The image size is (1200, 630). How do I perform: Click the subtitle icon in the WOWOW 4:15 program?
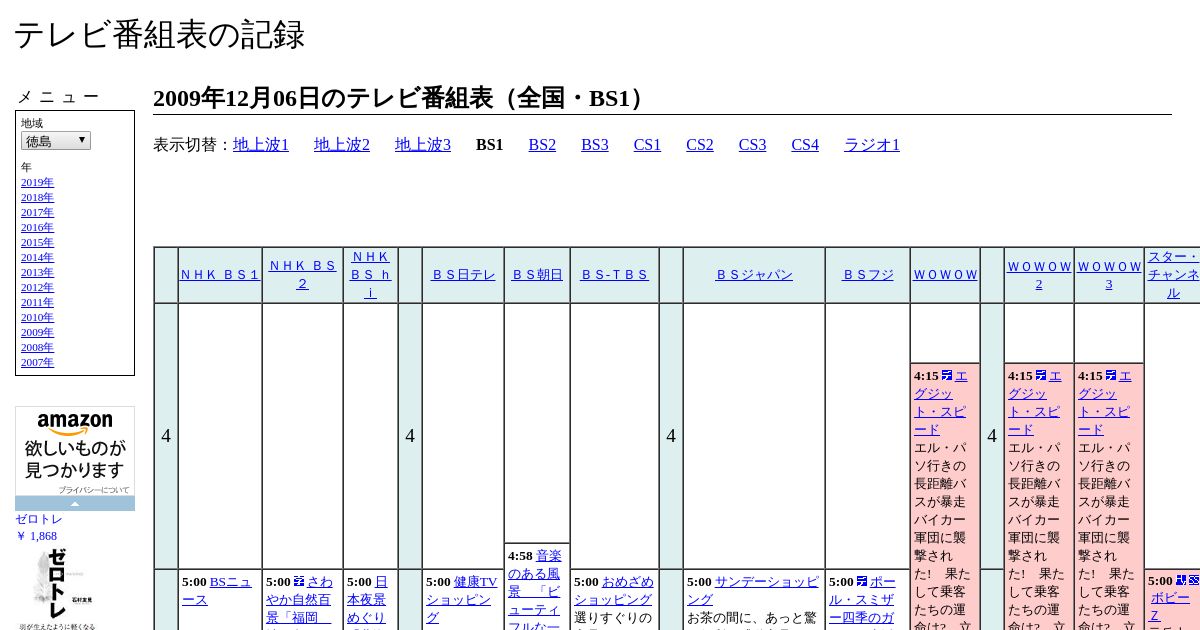946,376
